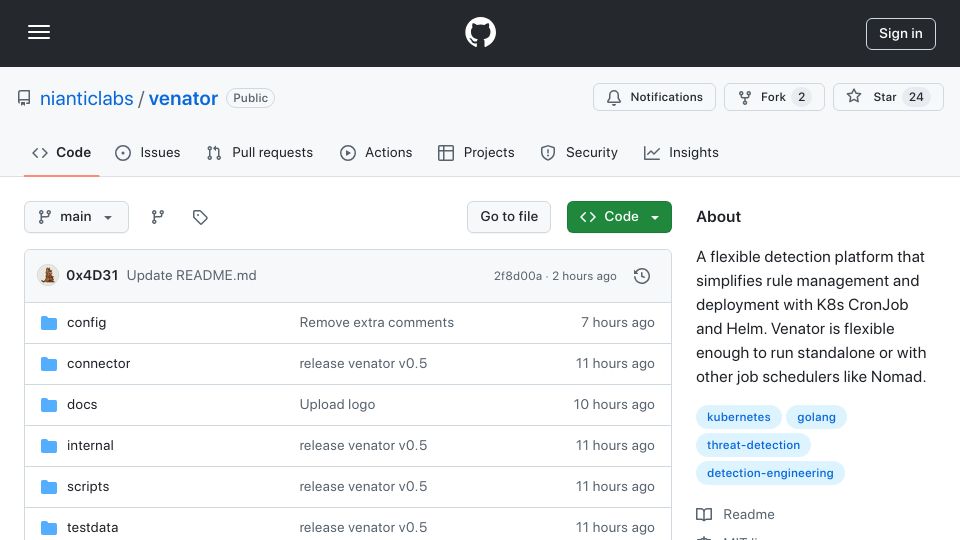Open the config folder
This screenshot has height=540, width=960.
coord(86,323)
